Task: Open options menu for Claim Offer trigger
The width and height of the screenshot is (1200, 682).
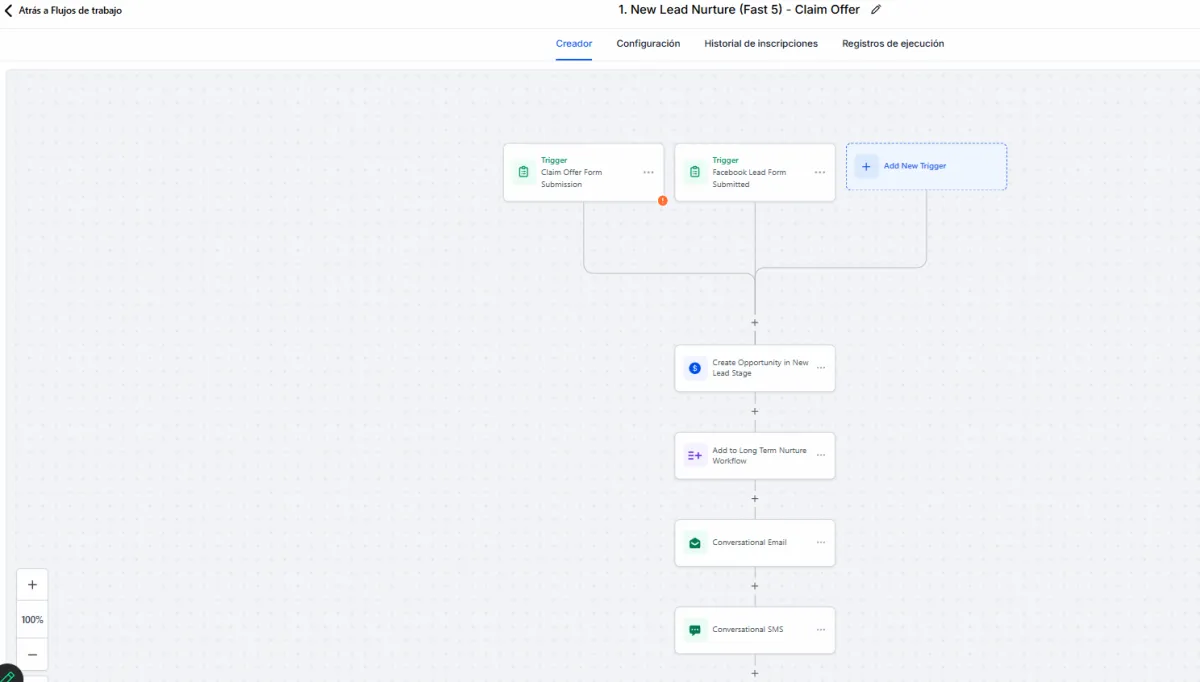Action: [648, 172]
